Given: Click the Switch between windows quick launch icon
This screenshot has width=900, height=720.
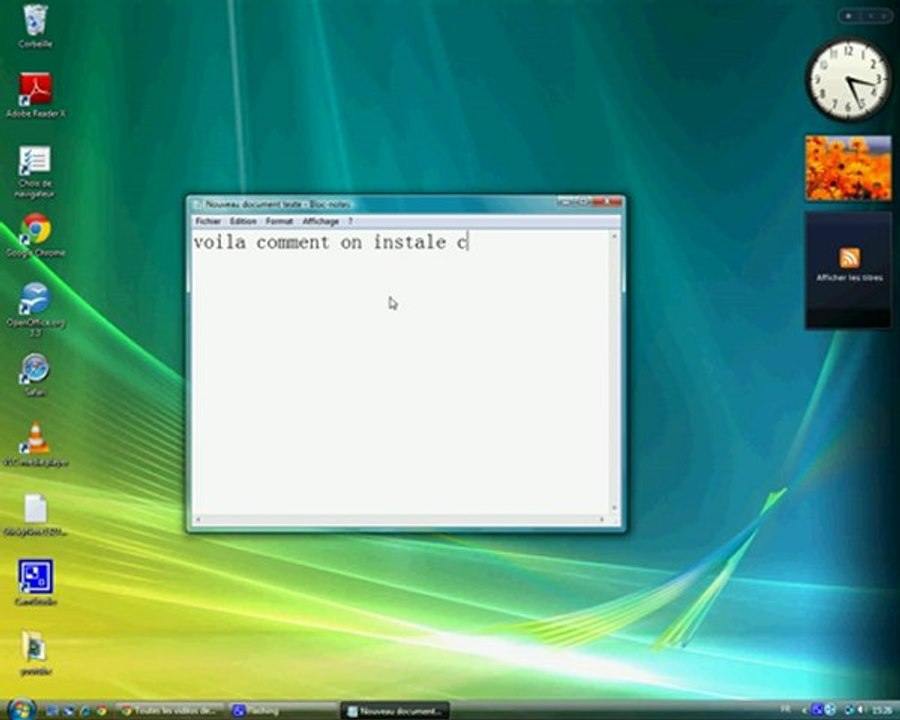Looking at the screenshot, I should pos(68,711).
